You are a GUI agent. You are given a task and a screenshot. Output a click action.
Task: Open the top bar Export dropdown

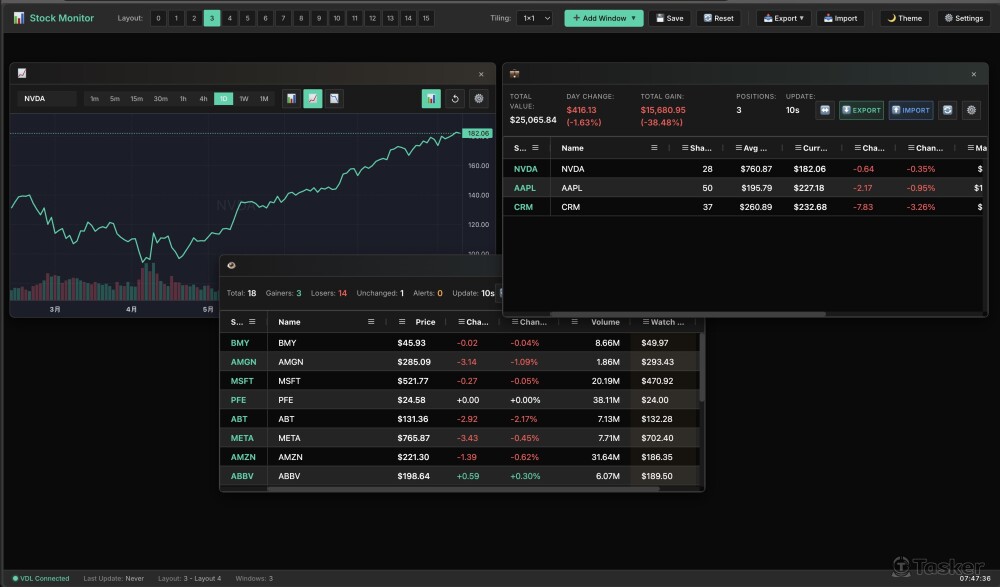point(783,18)
